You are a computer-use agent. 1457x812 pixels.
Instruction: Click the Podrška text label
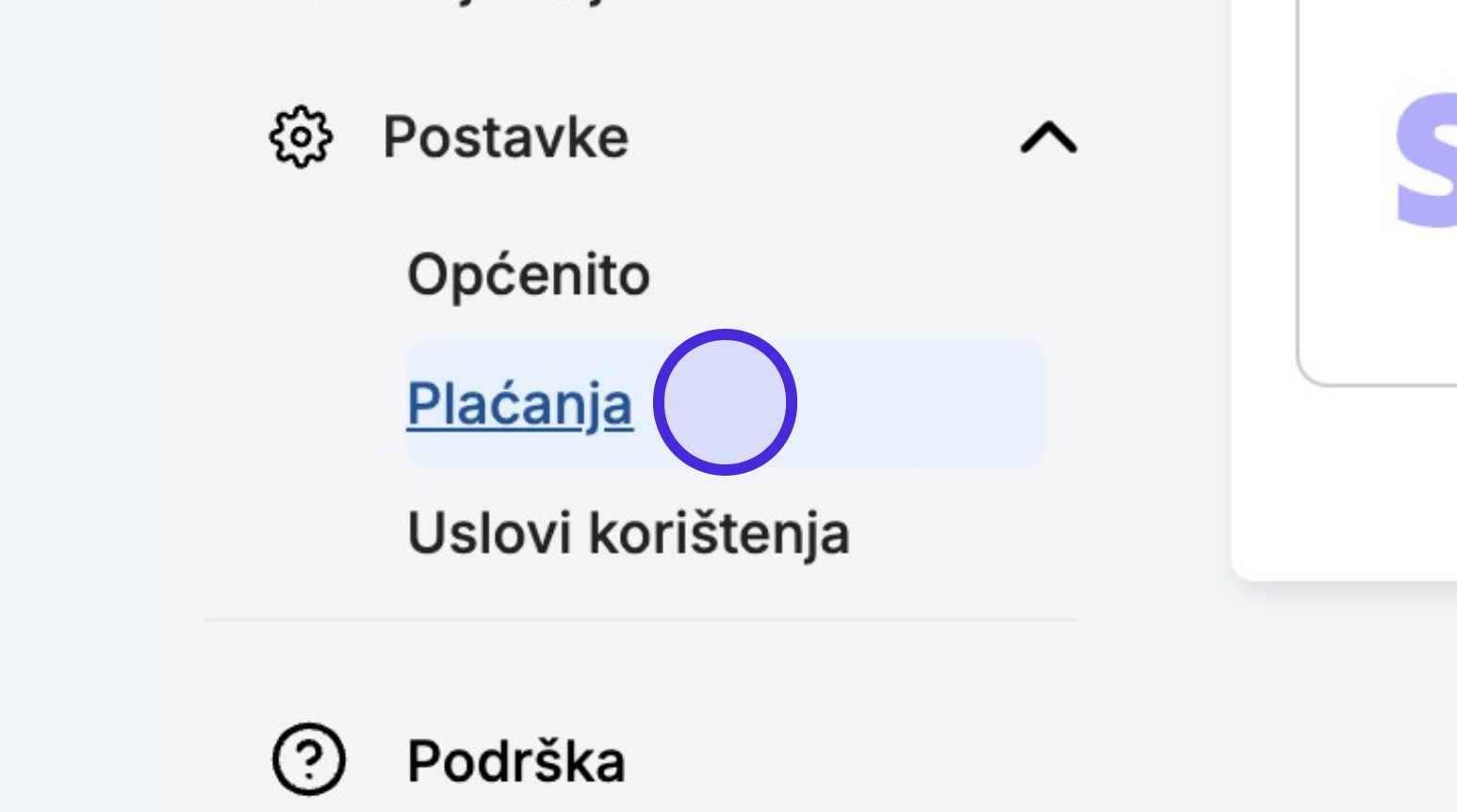516,761
